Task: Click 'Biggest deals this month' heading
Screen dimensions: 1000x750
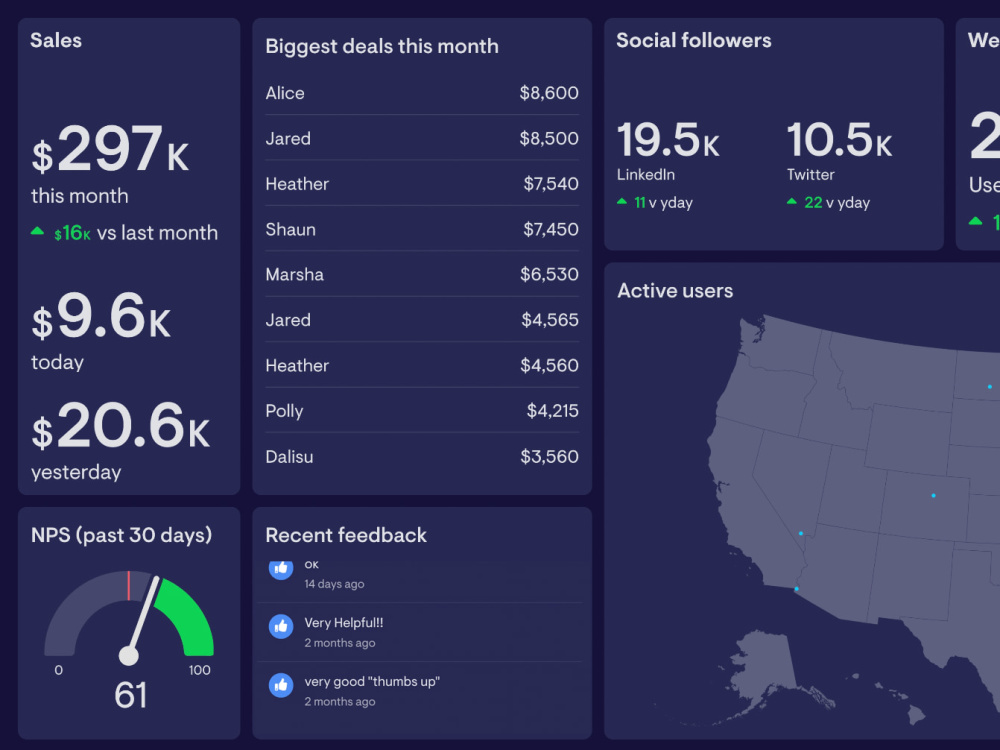Action: coord(381,47)
